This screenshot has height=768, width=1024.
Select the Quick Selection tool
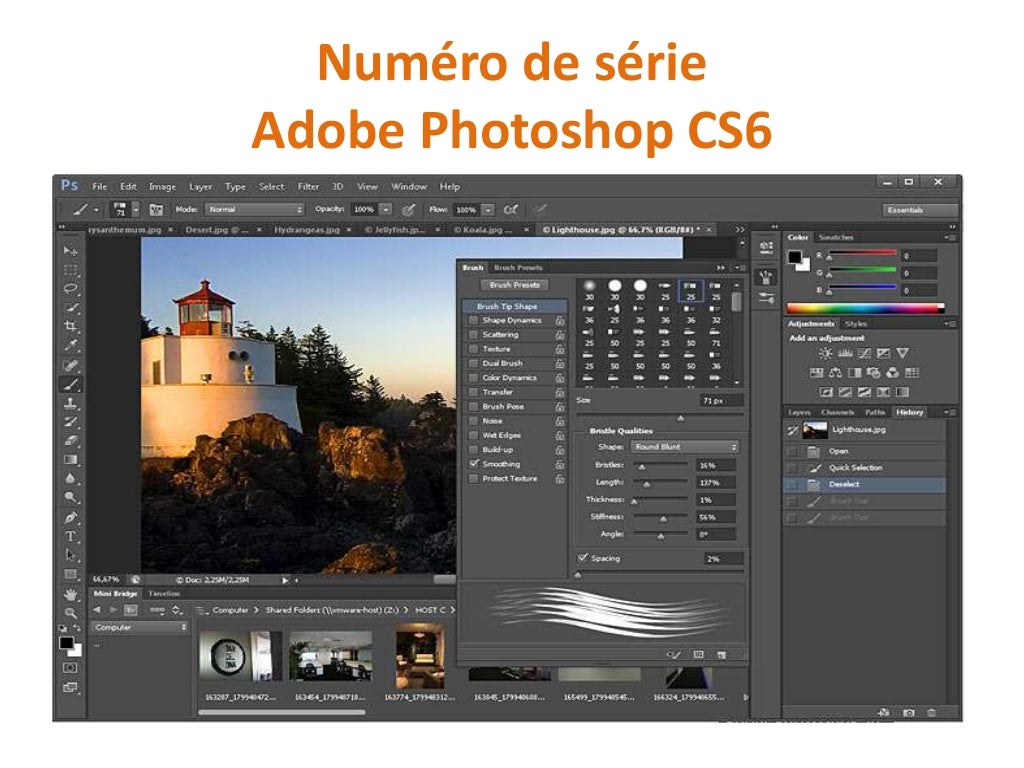click(71, 308)
